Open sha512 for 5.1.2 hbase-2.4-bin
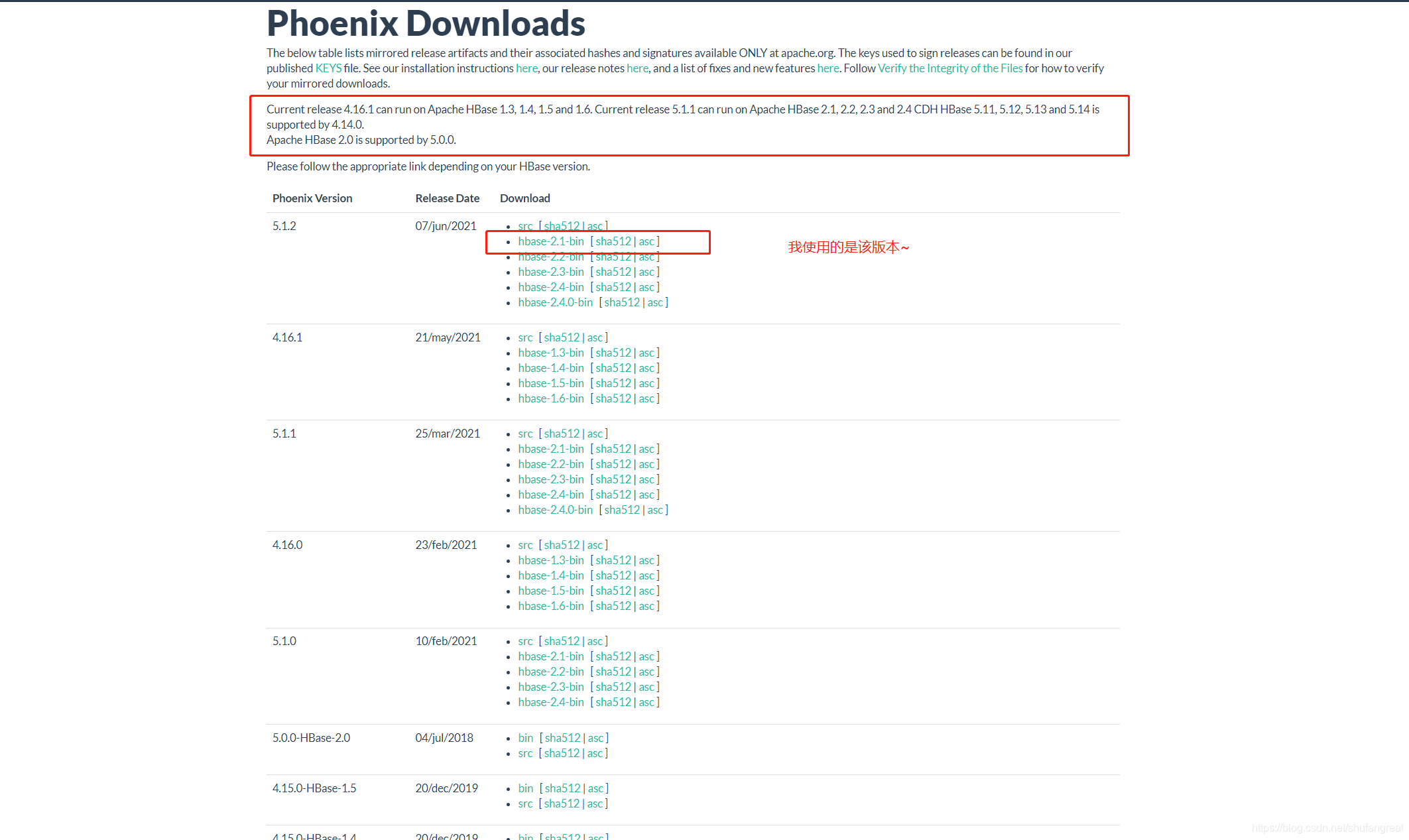The image size is (1409, 840). [x=613, y=287]
